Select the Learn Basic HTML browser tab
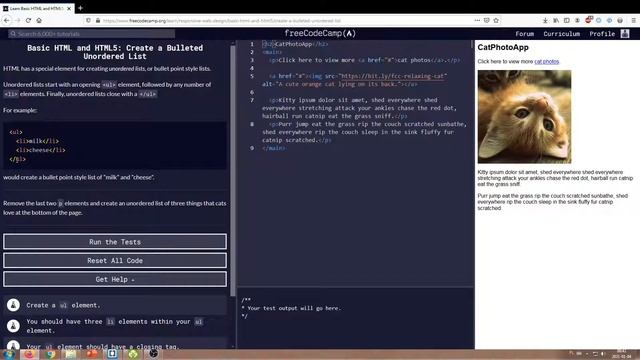This screenshot has height=360, width=640. (37, 8)
